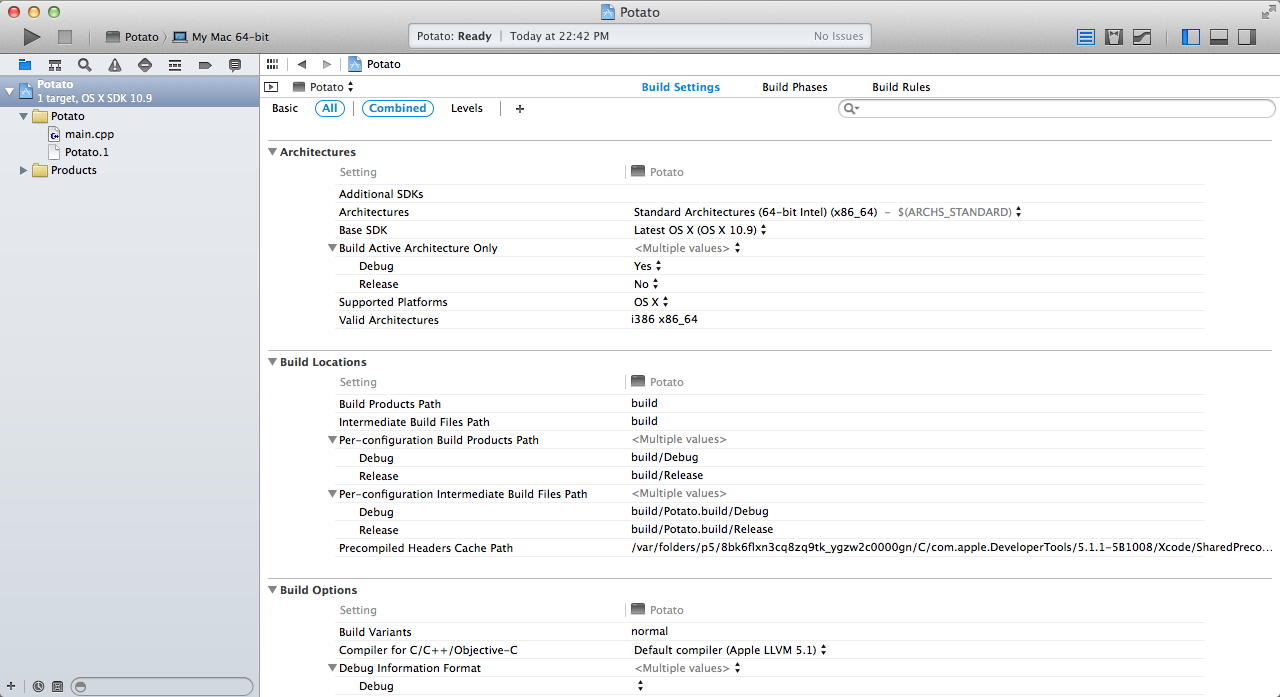1280x697 pixels.
Task: Open the Project navigator
Action: pyautogui.click(x=25, y=65)
